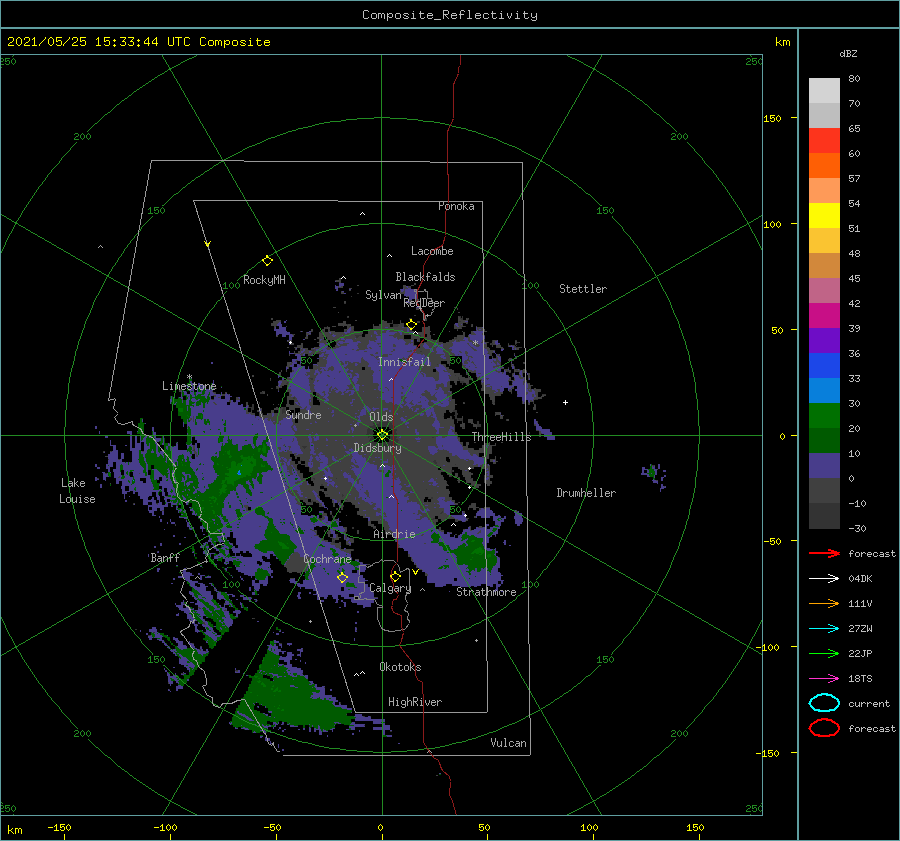Viewport: 900px width, 841px height.
Task: Select the cyan current ellipse icon
Action: coord(824,703)
